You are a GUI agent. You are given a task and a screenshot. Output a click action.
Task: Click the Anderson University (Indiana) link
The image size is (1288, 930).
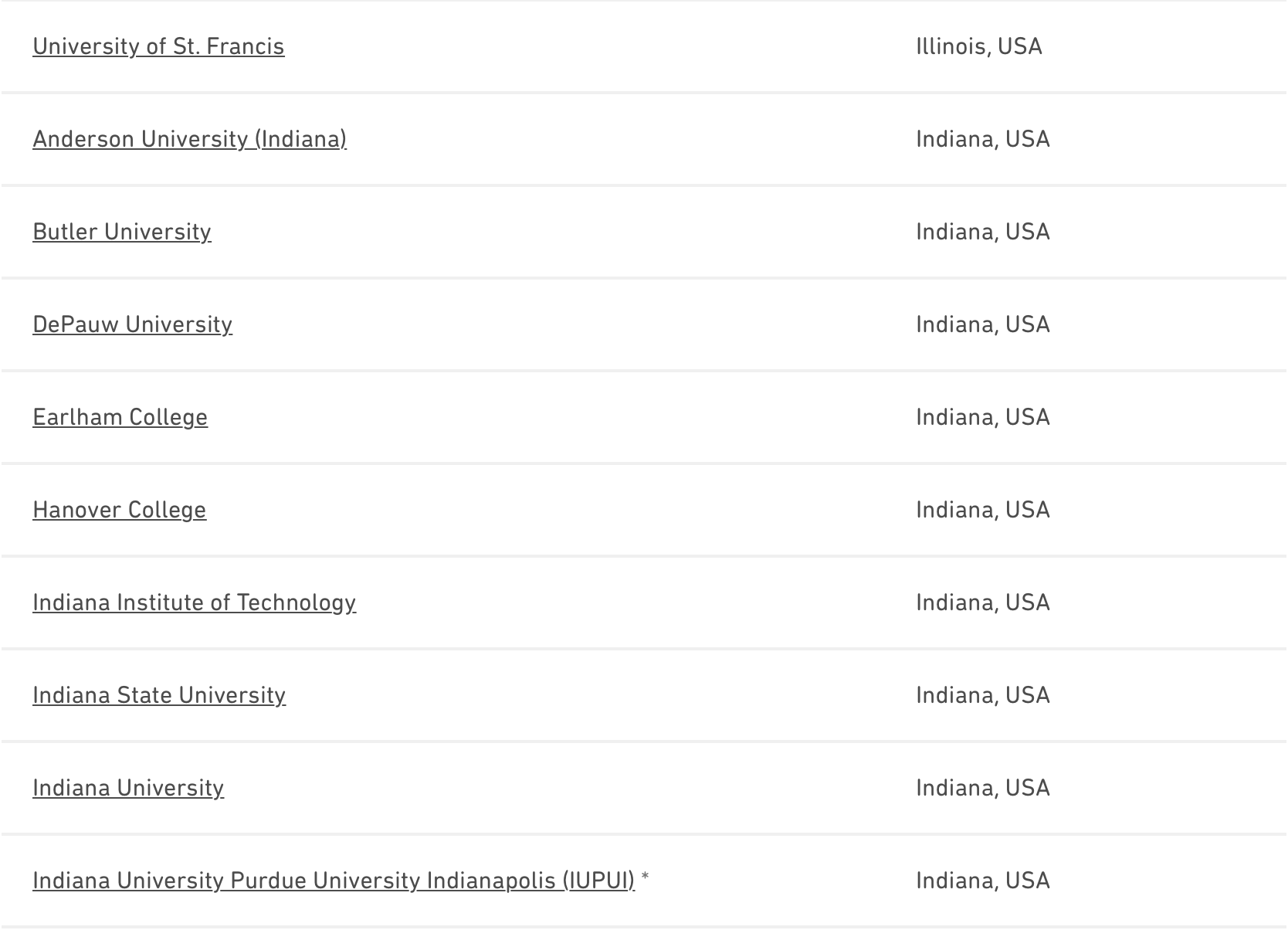189,140
